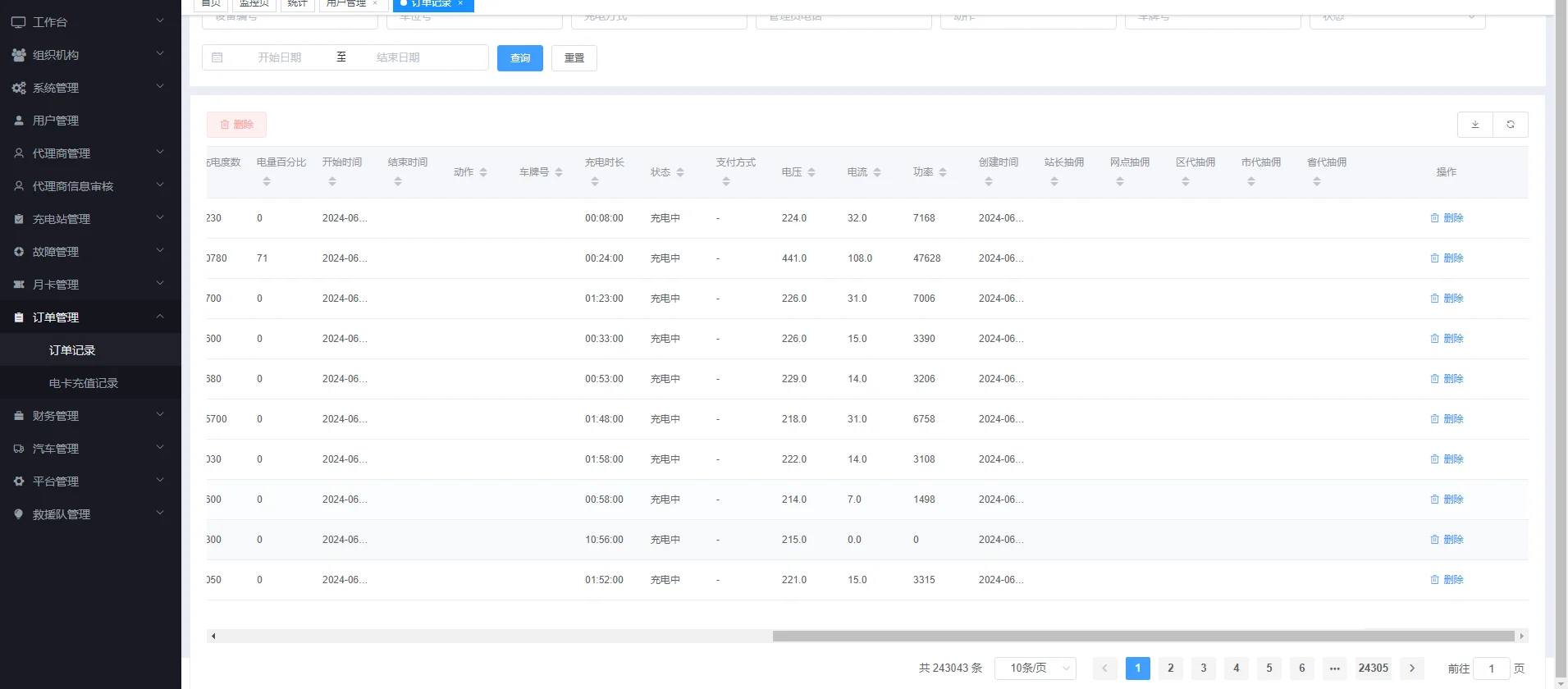The image size is (1568, 689).
Task: Click the 工作台 monitor icon in sidebar
Action: [18, 22]
